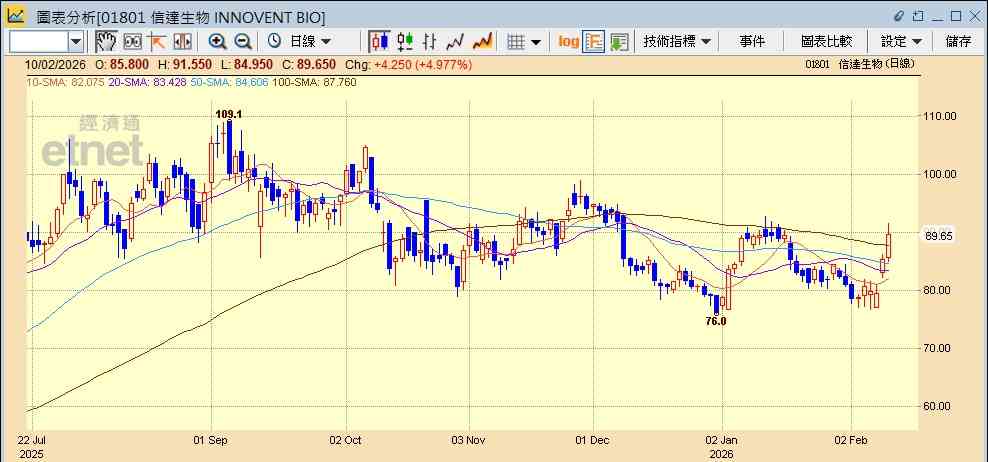The width and height of the screenshot is (988, 462).
Task: Open the 技術指標 menu
Action: point(677,42)
